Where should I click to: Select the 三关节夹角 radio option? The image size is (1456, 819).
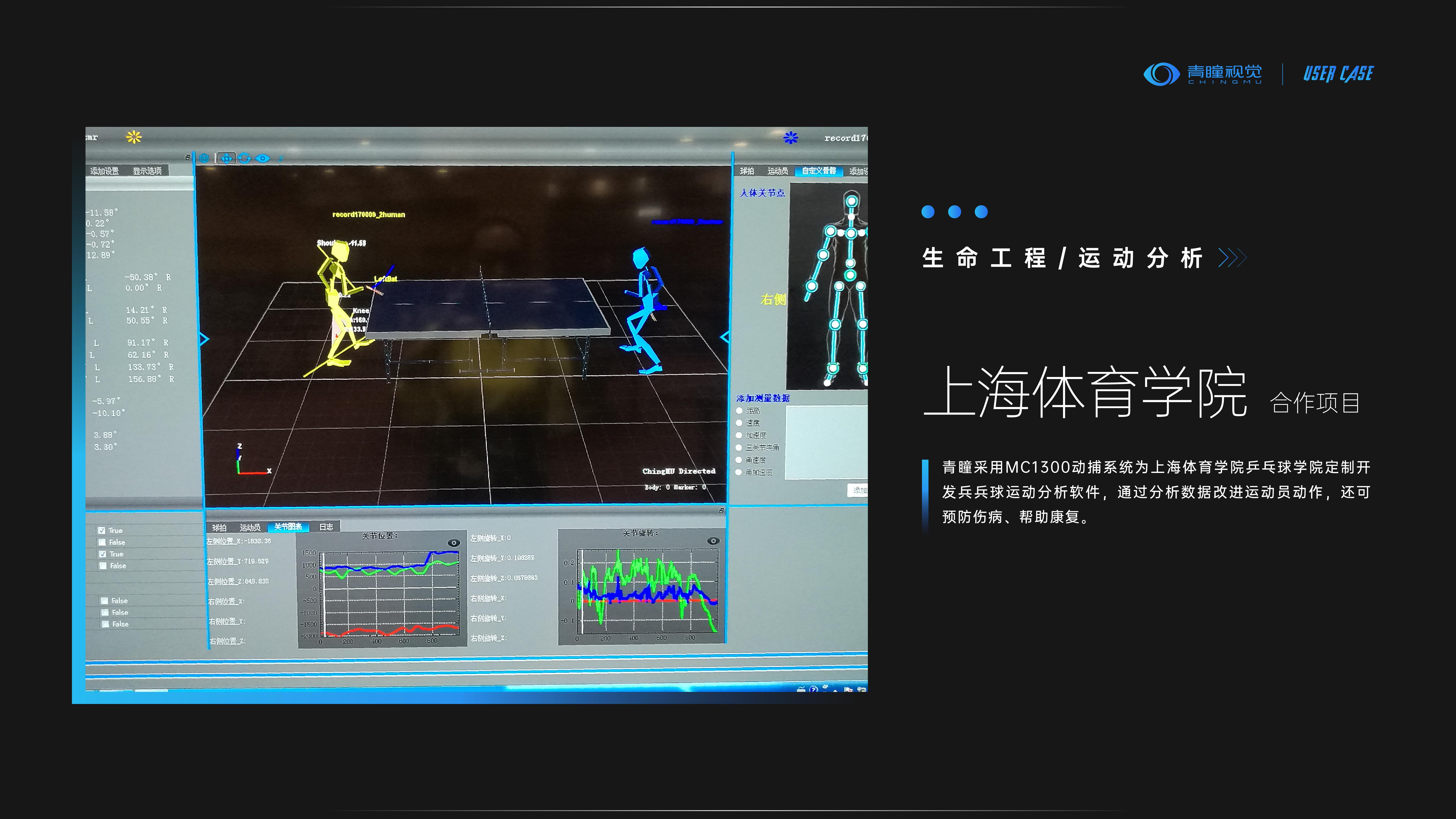point(739,447)
